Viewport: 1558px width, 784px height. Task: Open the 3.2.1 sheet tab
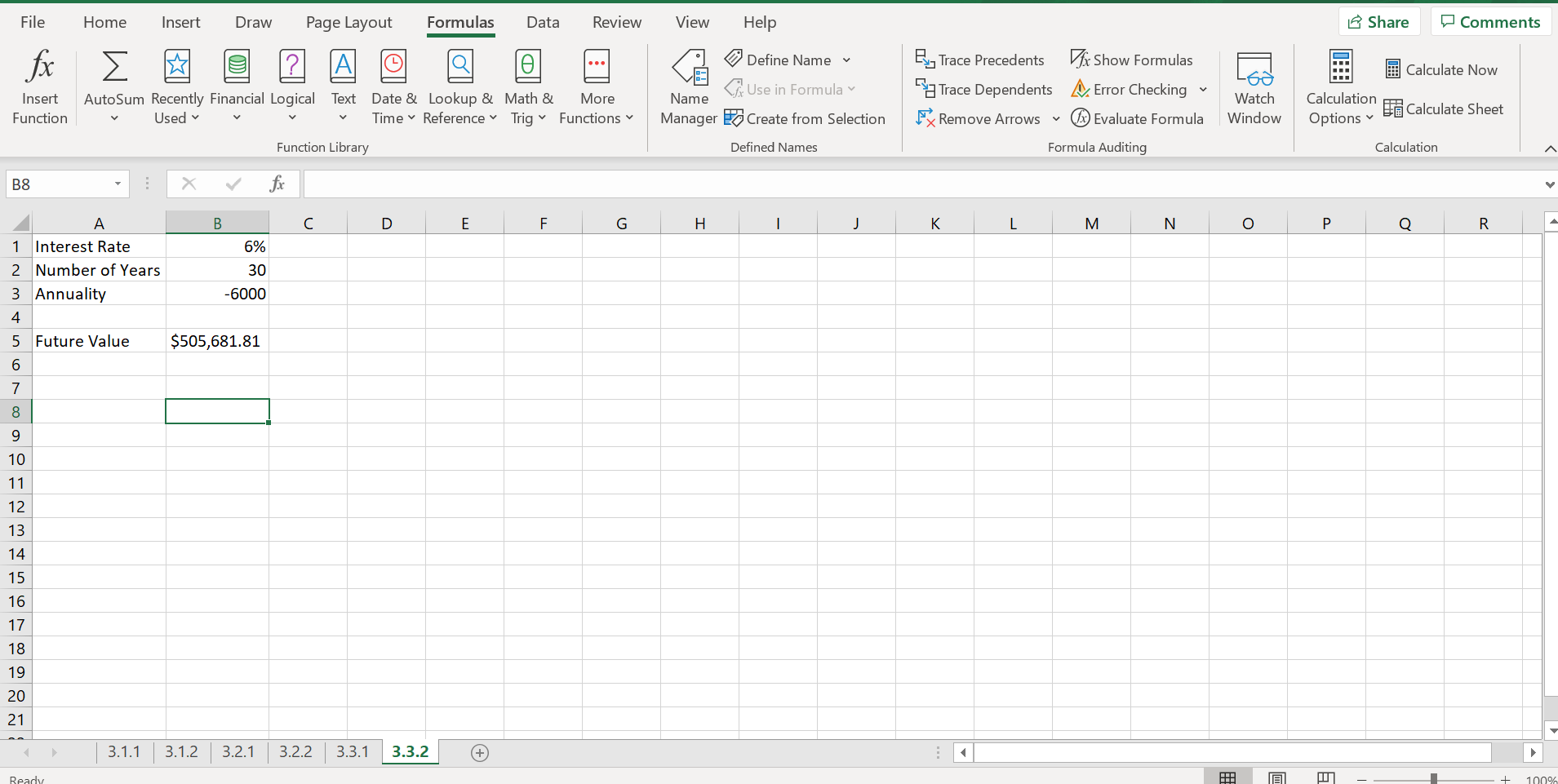point(237,752)
